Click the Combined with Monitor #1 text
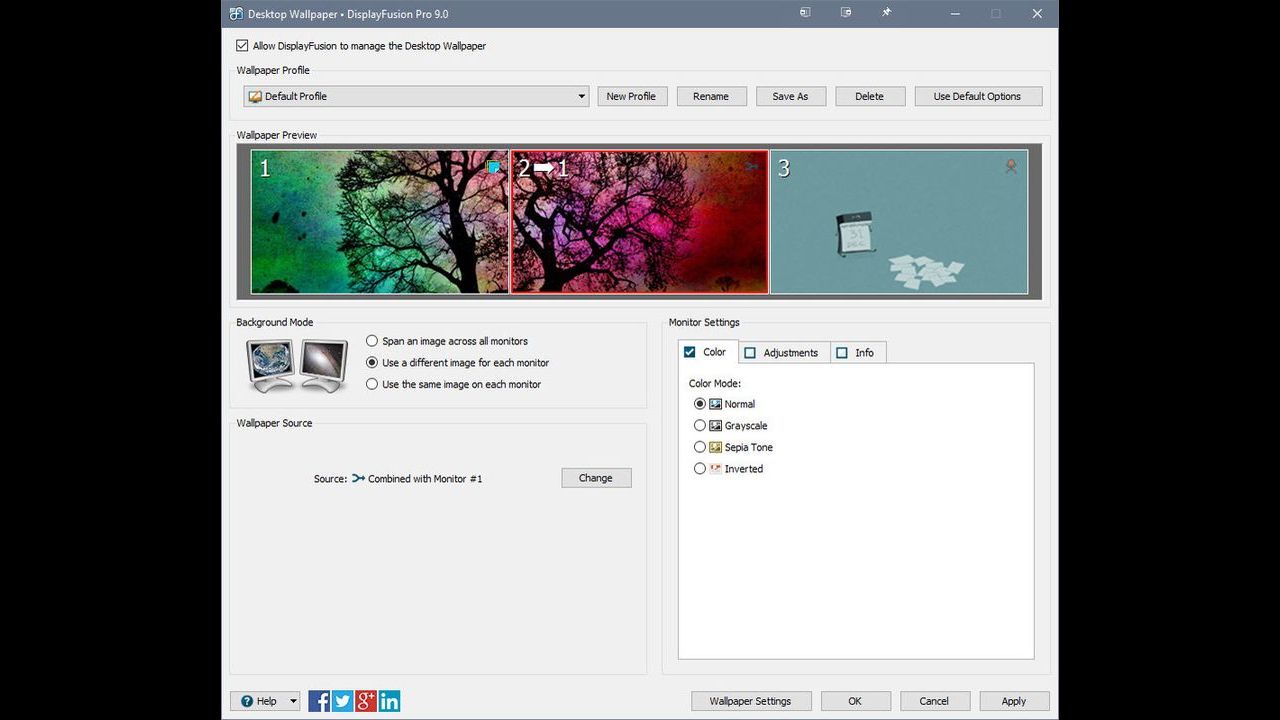The height and width of the screenshot is (720, 1280). click(425, 479)
